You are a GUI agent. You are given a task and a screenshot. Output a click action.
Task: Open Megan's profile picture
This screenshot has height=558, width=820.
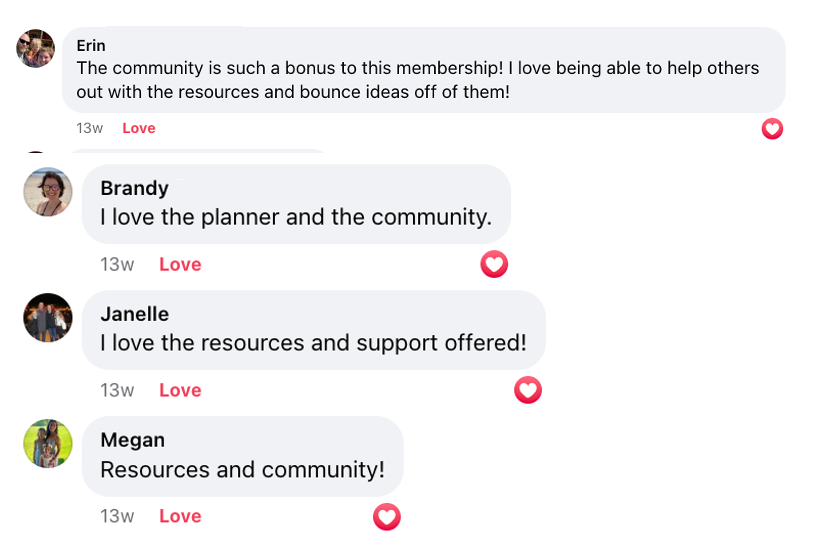click(48, 443)
